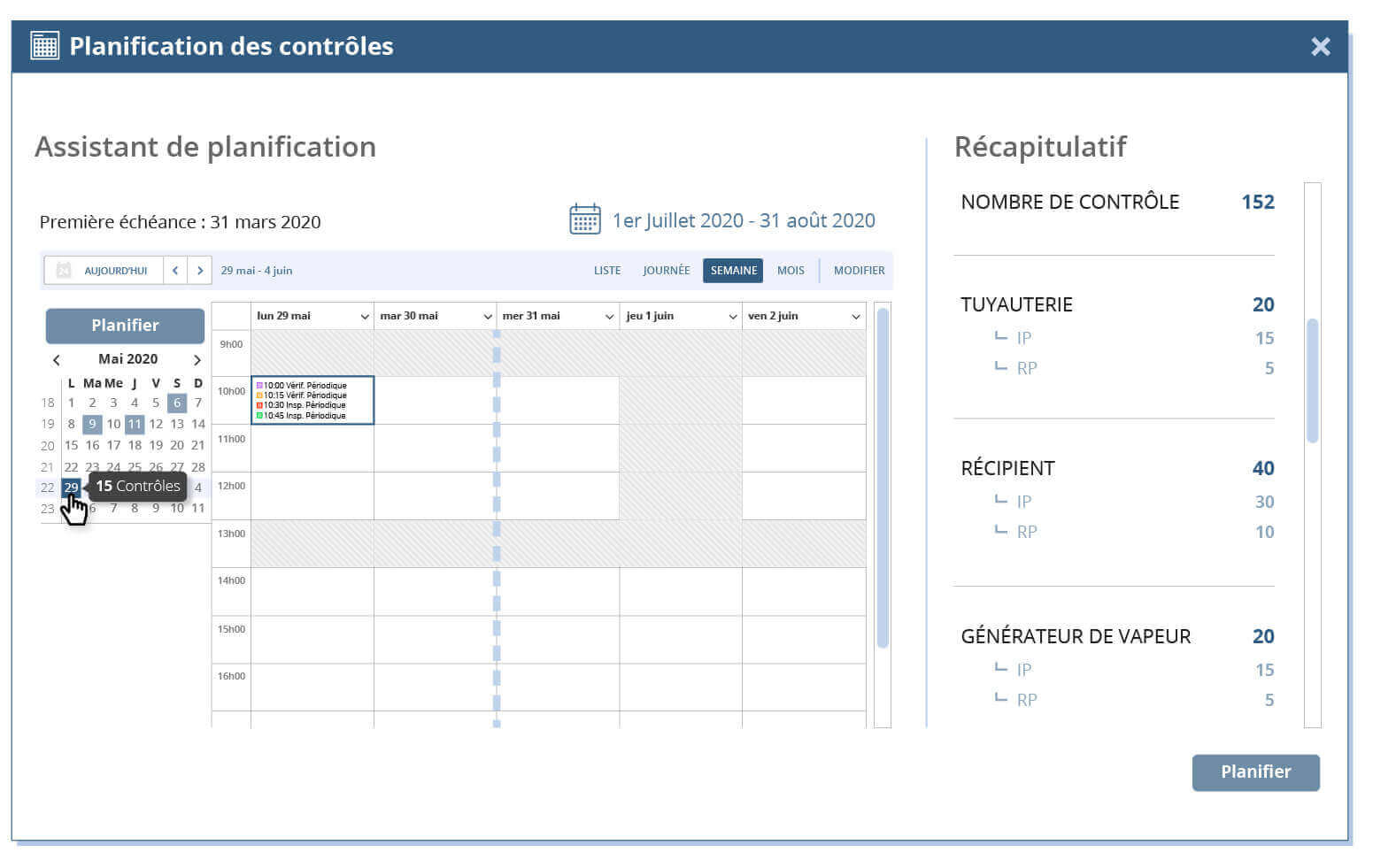Select the SEMAINE view tab
The width and height of the screenshot is (1373, 868).
click(732, 270)
